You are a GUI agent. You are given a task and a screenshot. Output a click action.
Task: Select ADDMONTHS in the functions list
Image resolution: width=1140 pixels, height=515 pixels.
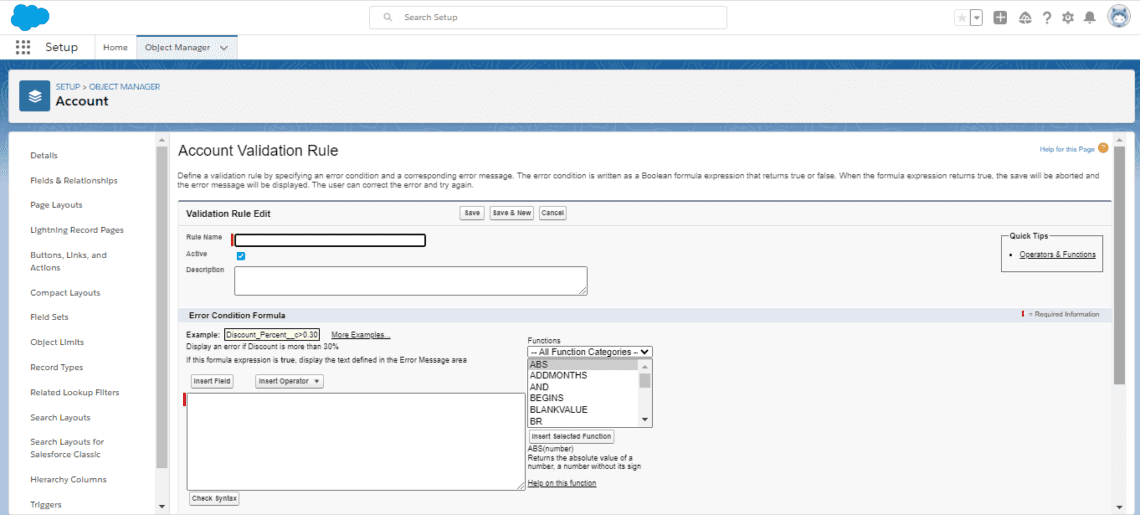(583, 375)
